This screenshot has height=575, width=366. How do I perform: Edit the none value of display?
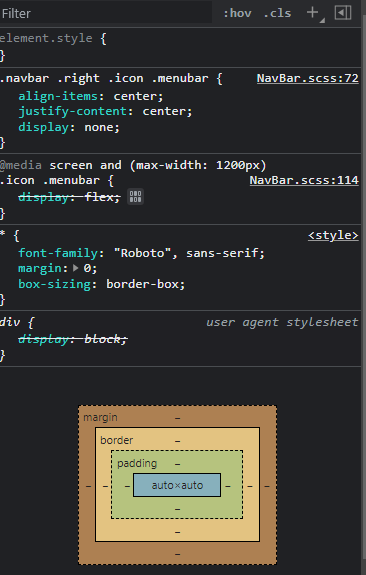click(x=99, y=127)
